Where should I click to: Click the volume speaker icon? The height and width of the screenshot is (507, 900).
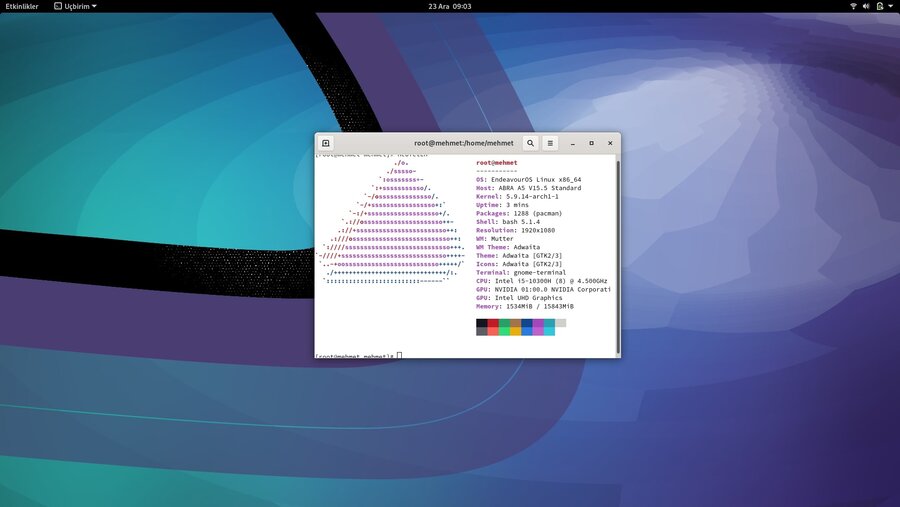pos(866,6)
